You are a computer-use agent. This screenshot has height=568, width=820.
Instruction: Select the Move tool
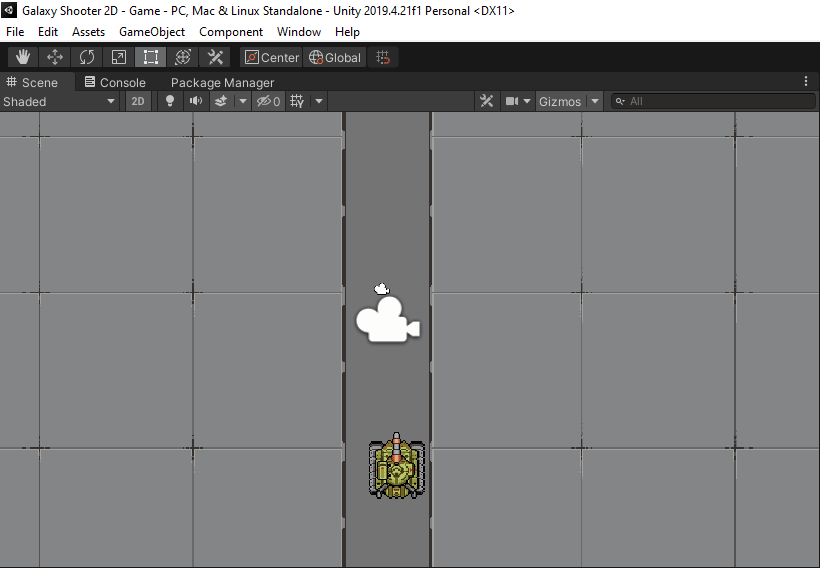tap(55, 57)
